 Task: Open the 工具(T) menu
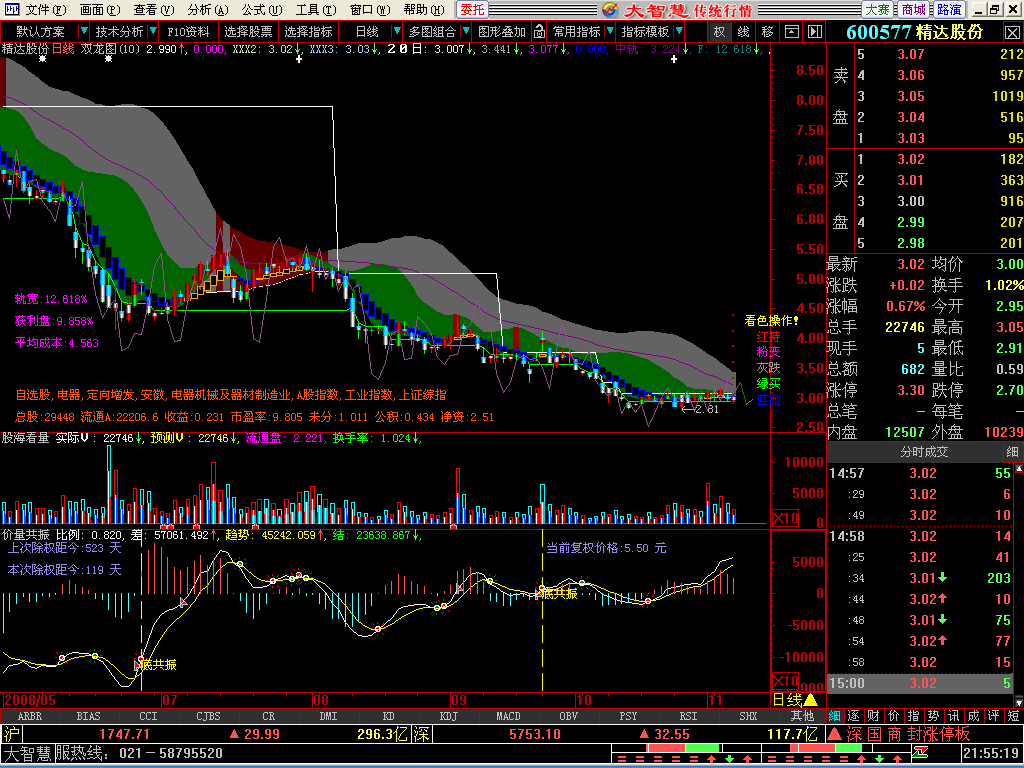(315, 10)
